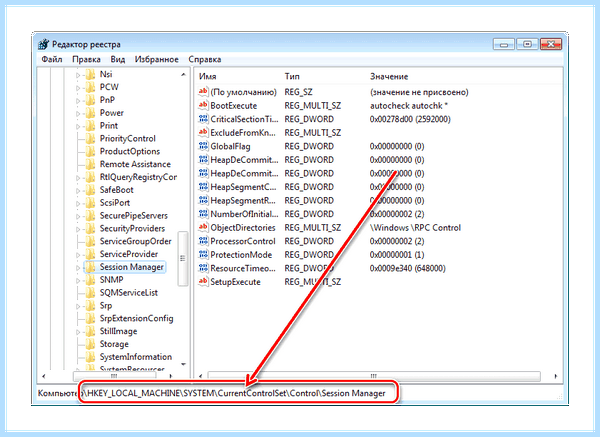Click the SystemInformation folder icon
This screenshot has width=600, height=437.
(90, 357)
